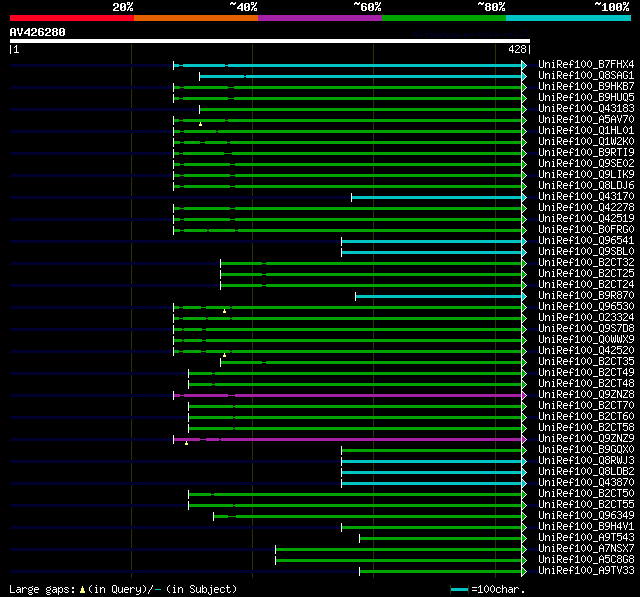Open hit UniRef100_B7FHX4
Screen dimensions: 640x597
click(586, 64)
